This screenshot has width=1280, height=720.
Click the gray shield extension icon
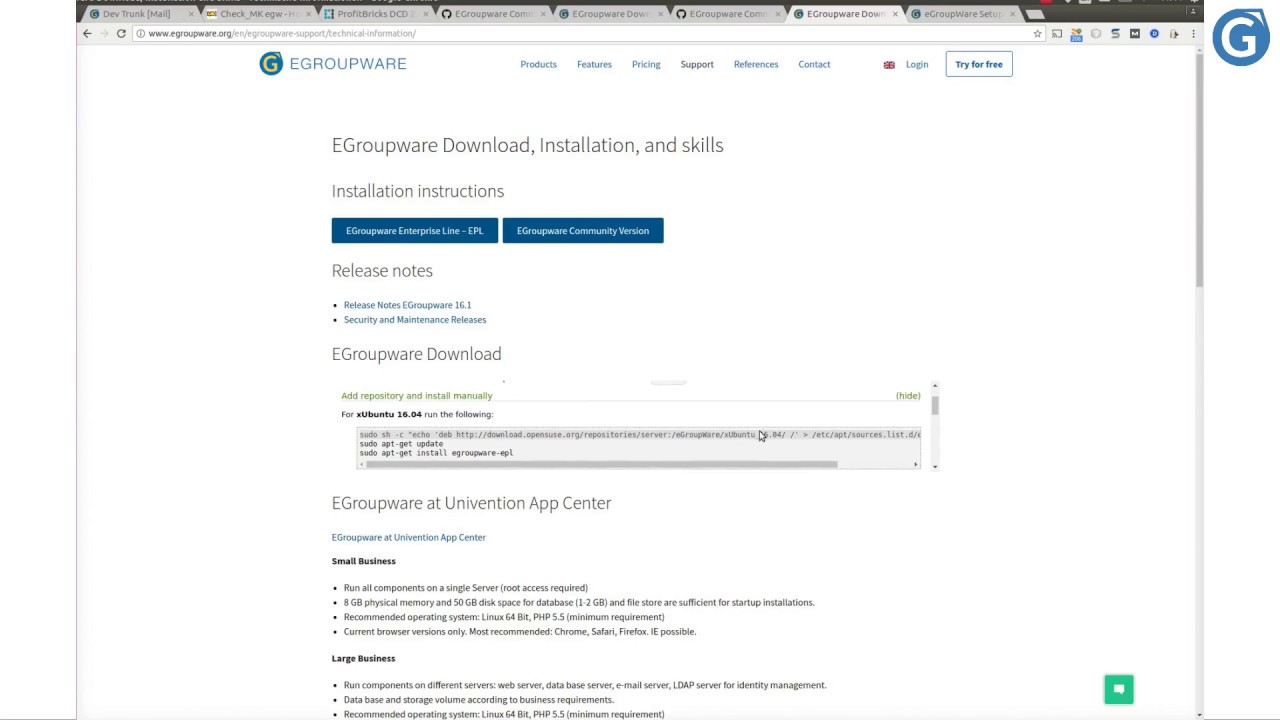(1096, 34)
